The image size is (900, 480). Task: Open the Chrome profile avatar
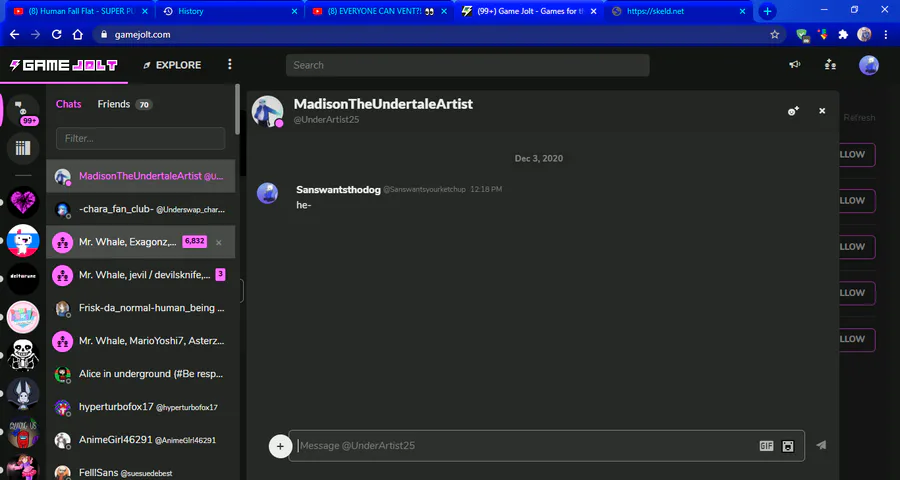[864, 34]
